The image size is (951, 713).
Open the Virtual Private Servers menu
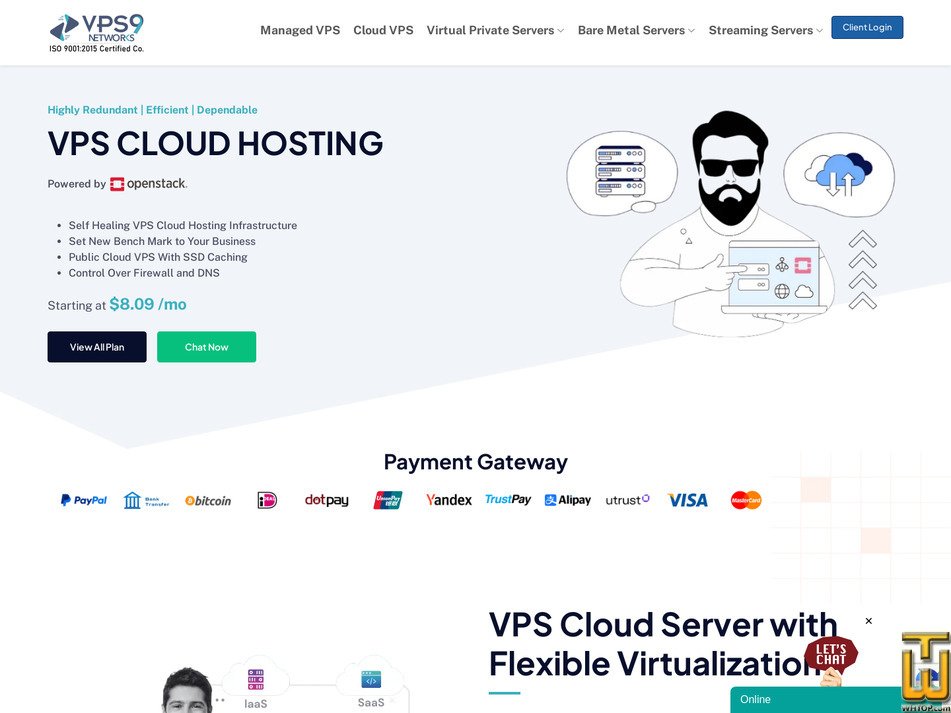click(x=490, y=30)
